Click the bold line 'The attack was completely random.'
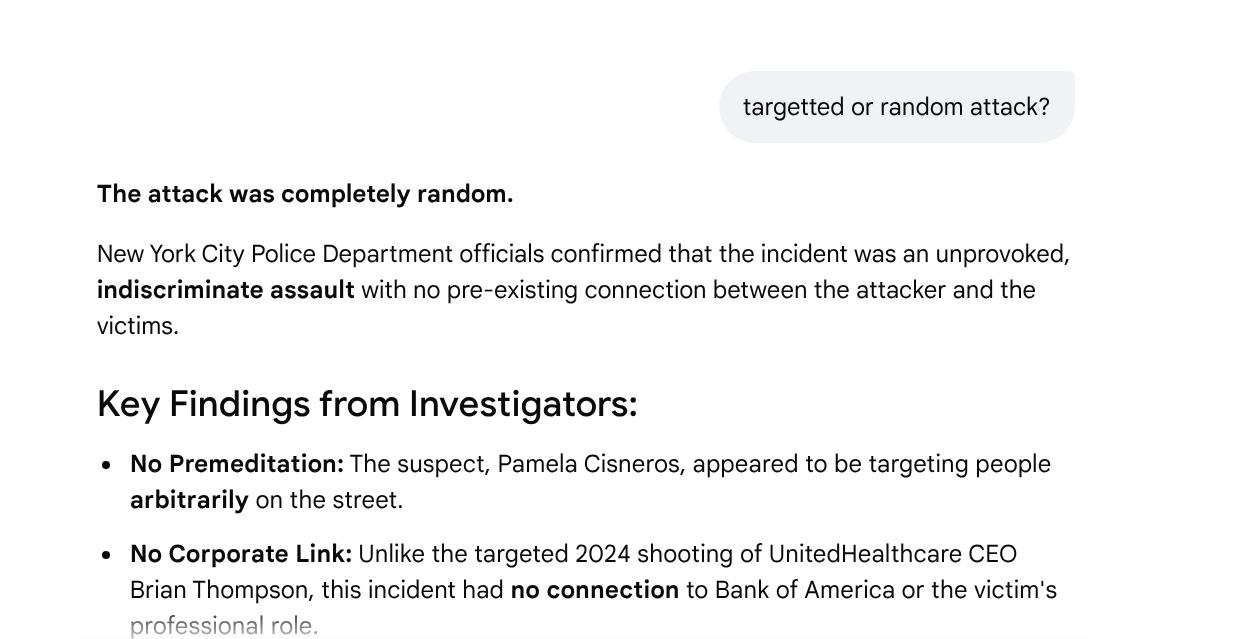1247x639 pixels. coord(305,194)
